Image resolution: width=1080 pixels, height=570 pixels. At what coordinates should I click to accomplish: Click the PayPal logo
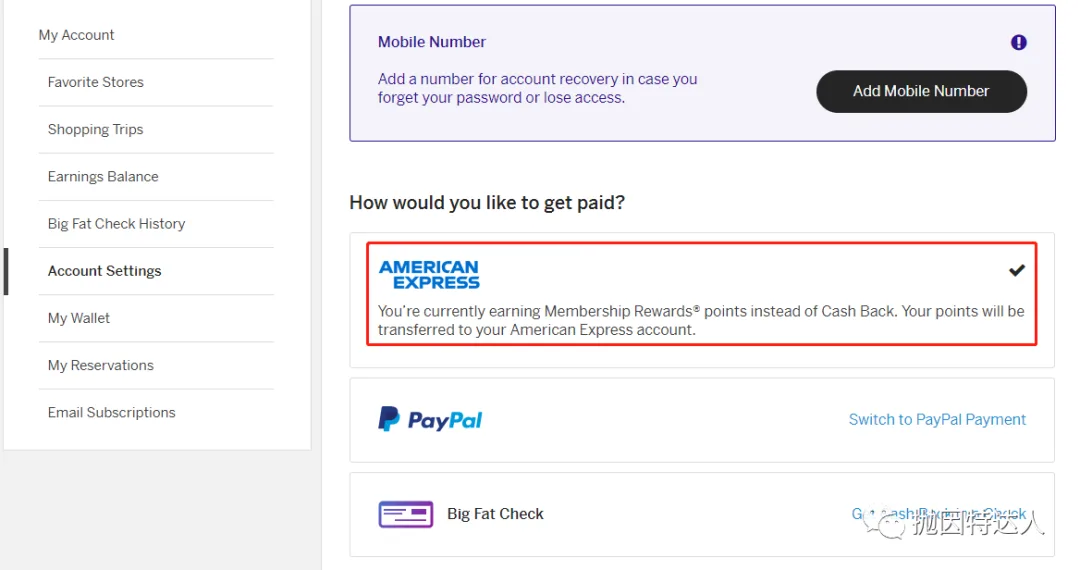coord(430,419)
